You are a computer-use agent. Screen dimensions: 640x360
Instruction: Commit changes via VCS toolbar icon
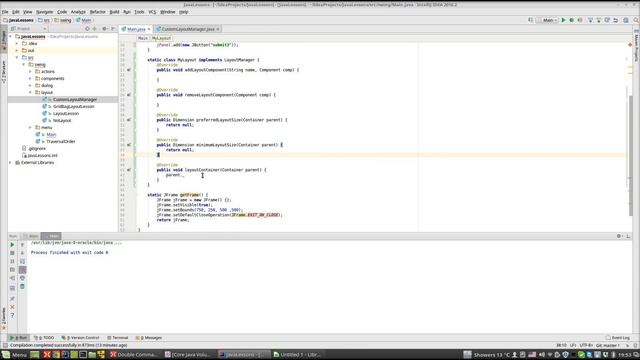(599, 20)
